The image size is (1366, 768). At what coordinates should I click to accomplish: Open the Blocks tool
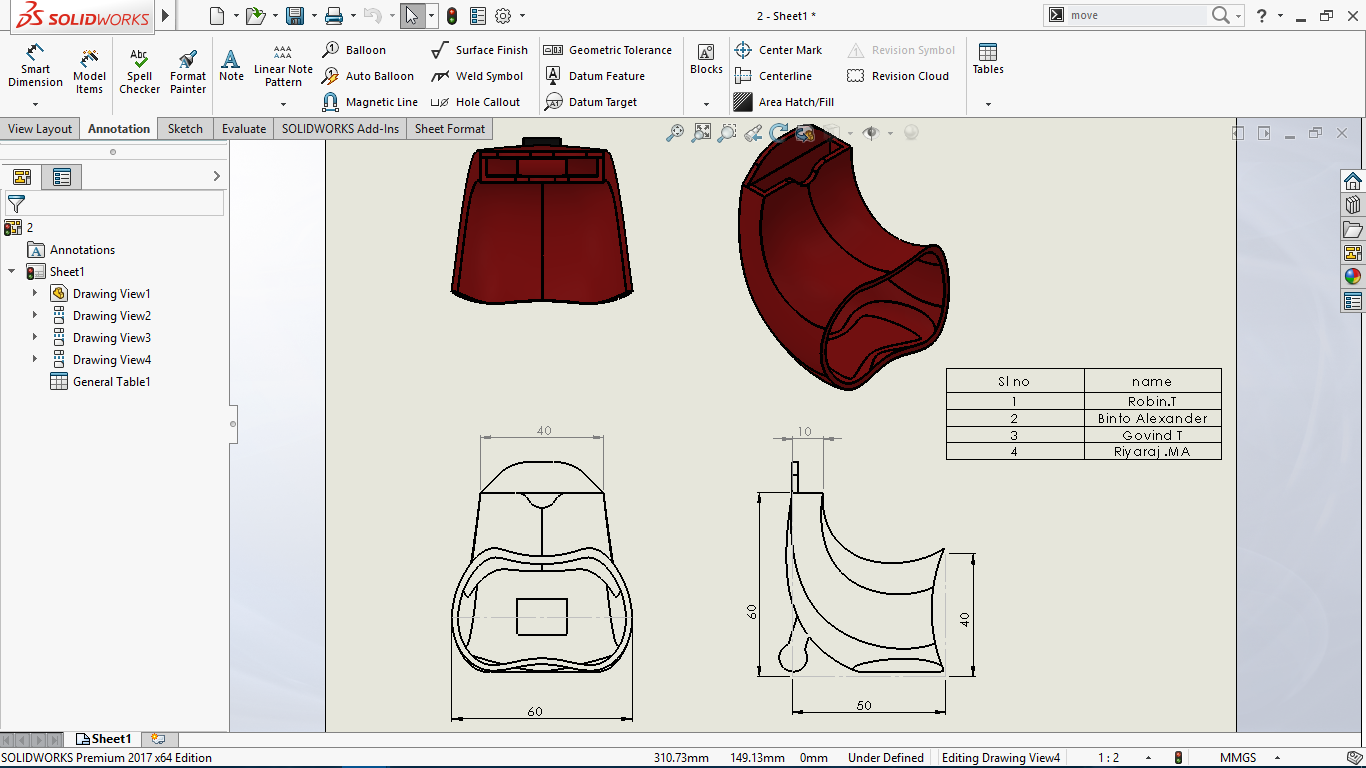pos(706,60)
